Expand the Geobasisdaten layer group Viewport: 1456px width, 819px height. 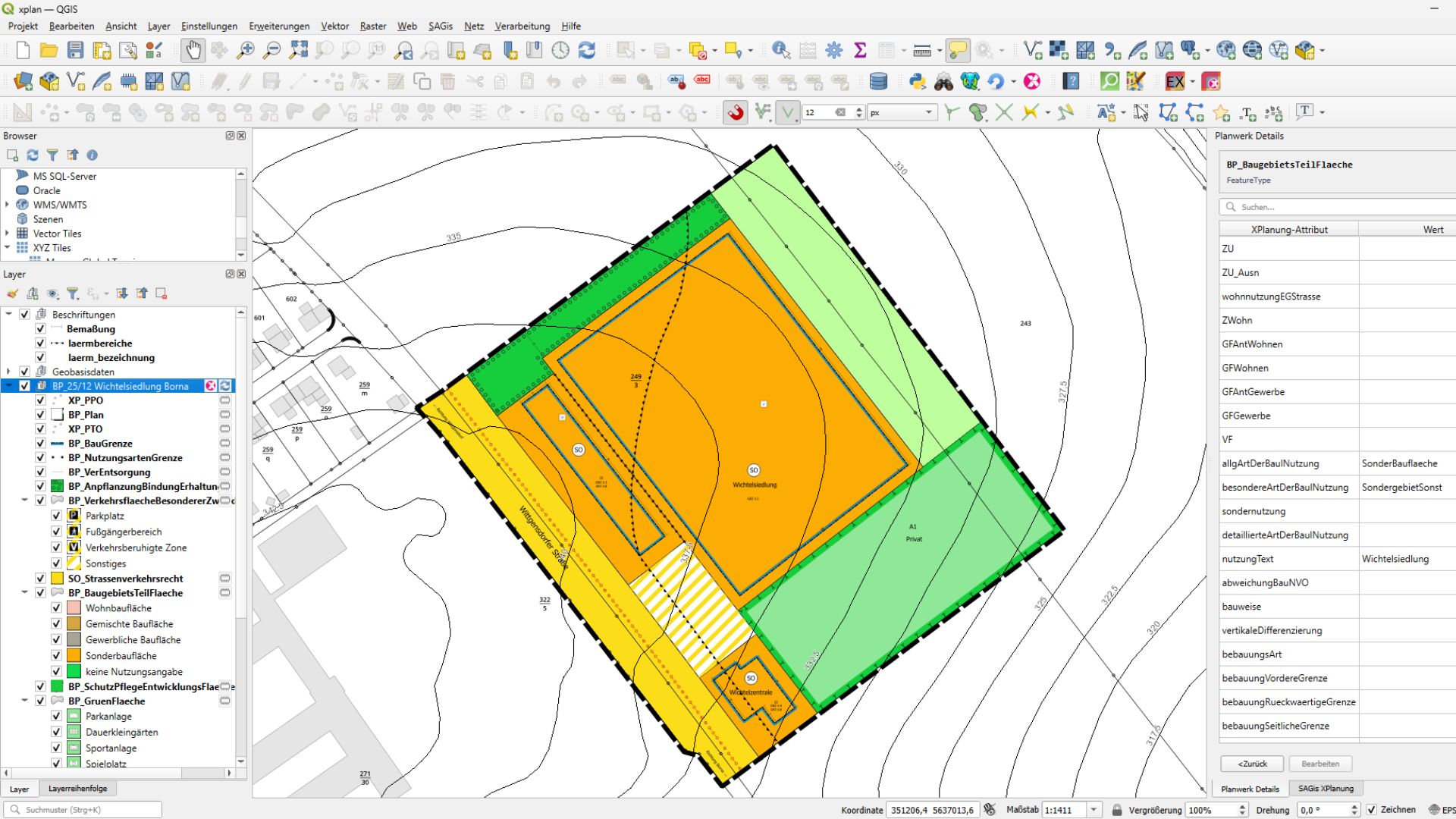point(8,372)
